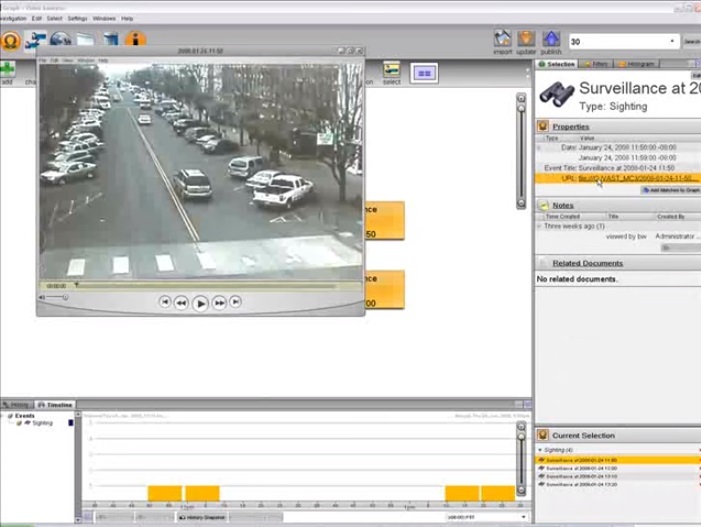Open the highlighted URL file link
The width and height of the screenshot is (701, 527).
tap(637, 178)
